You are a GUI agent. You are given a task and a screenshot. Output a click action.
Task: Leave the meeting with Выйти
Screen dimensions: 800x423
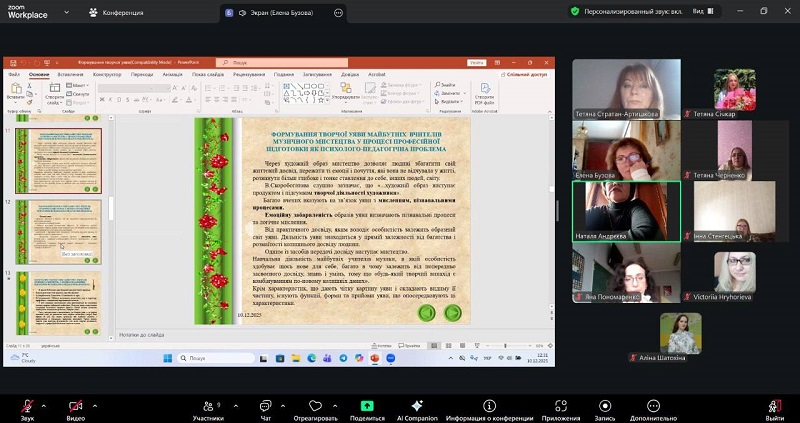click(774, 404)
